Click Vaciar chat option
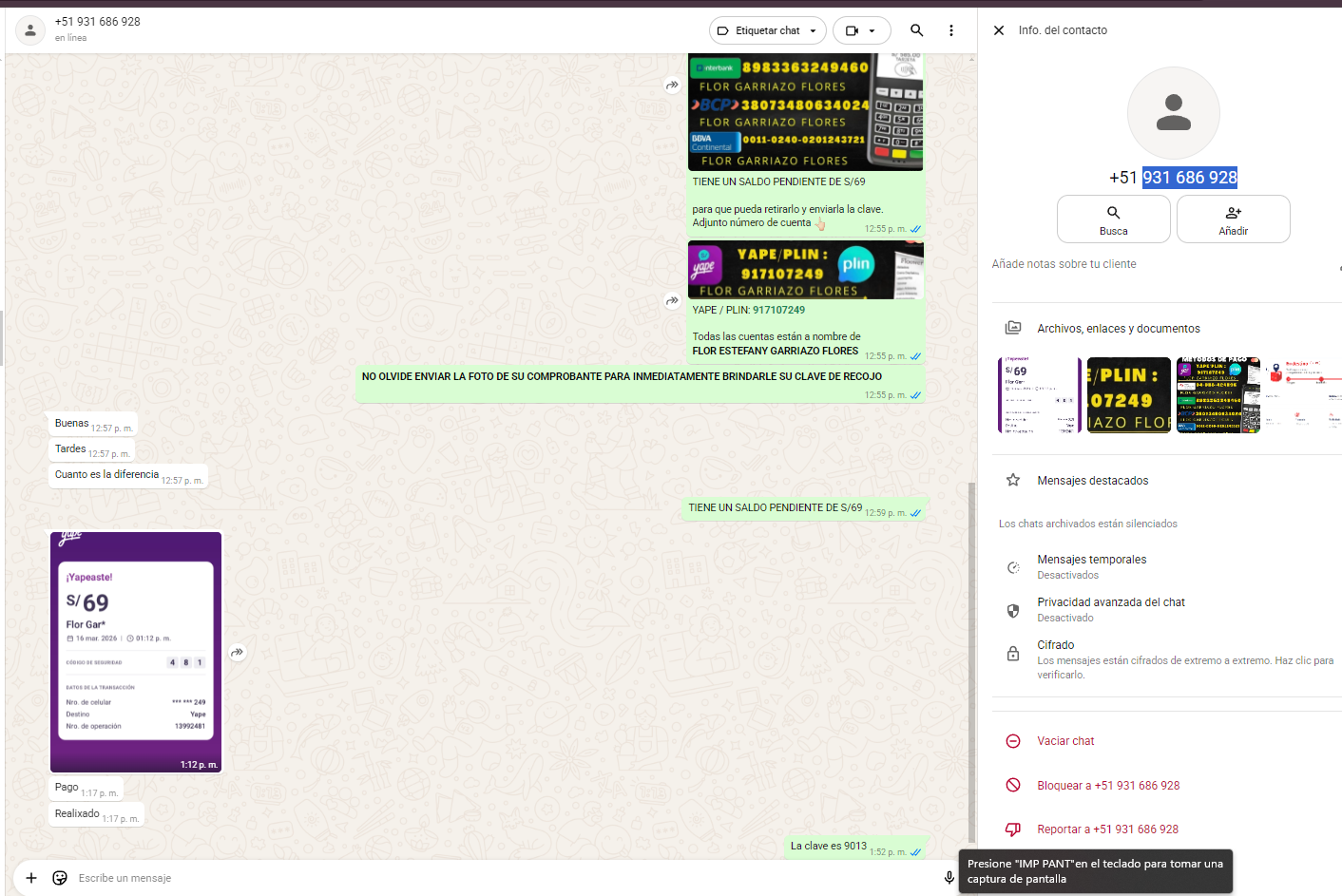This screenshot has height=896, width=1342. (1065, 741)
